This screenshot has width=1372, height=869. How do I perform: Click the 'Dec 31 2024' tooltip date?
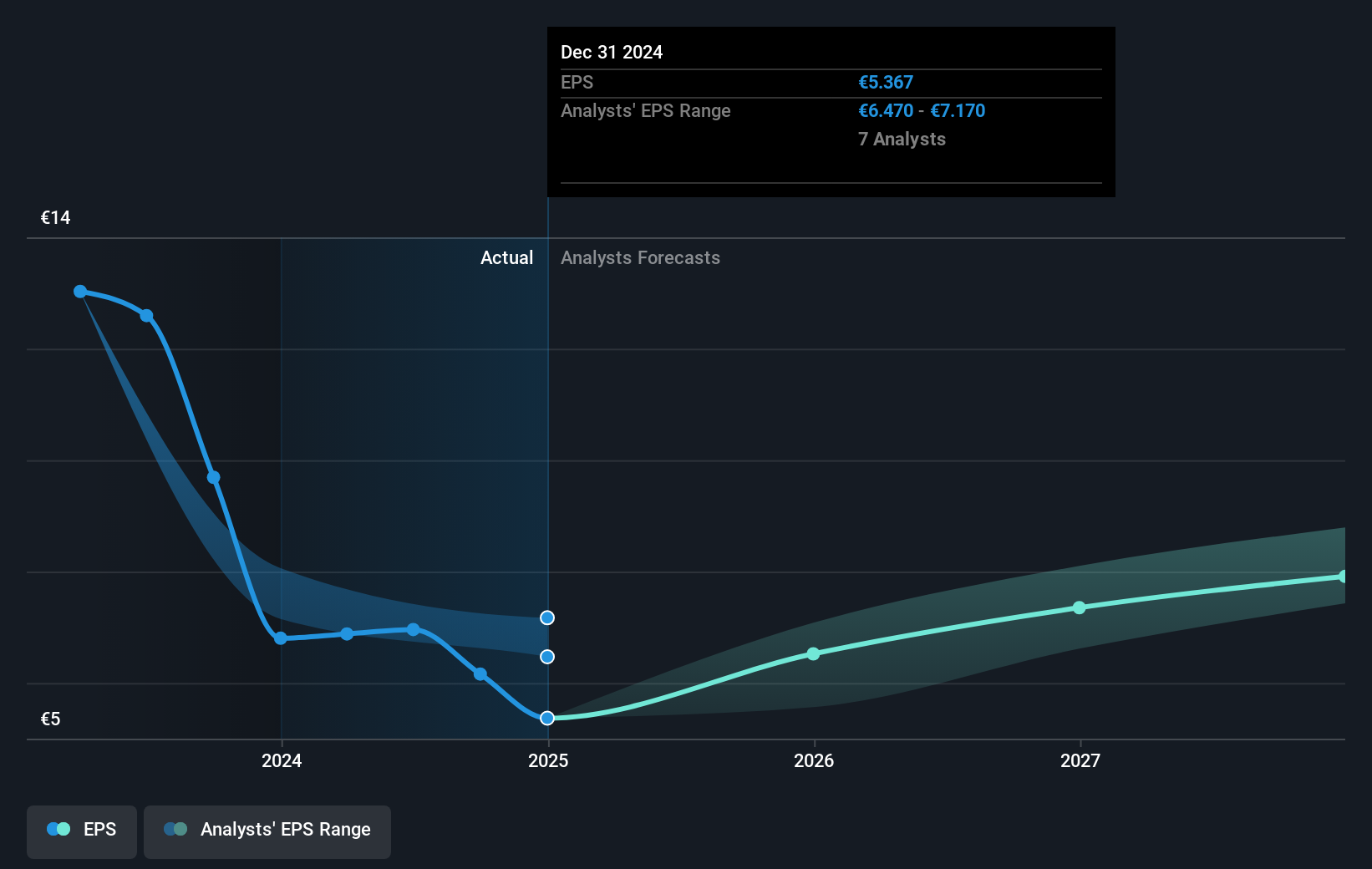tap(612, 53)
